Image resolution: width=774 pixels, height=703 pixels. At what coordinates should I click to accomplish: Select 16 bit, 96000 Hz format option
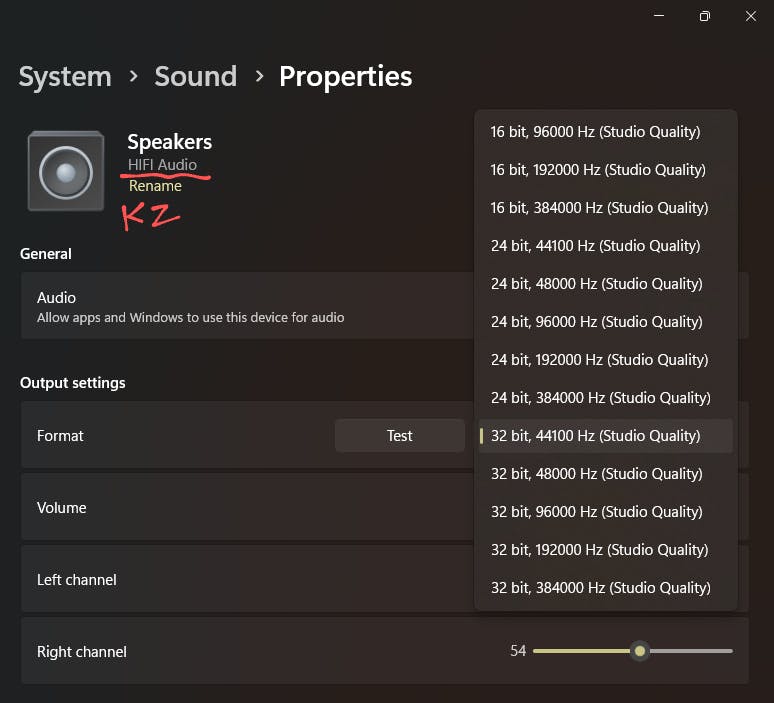click(595, 132)
